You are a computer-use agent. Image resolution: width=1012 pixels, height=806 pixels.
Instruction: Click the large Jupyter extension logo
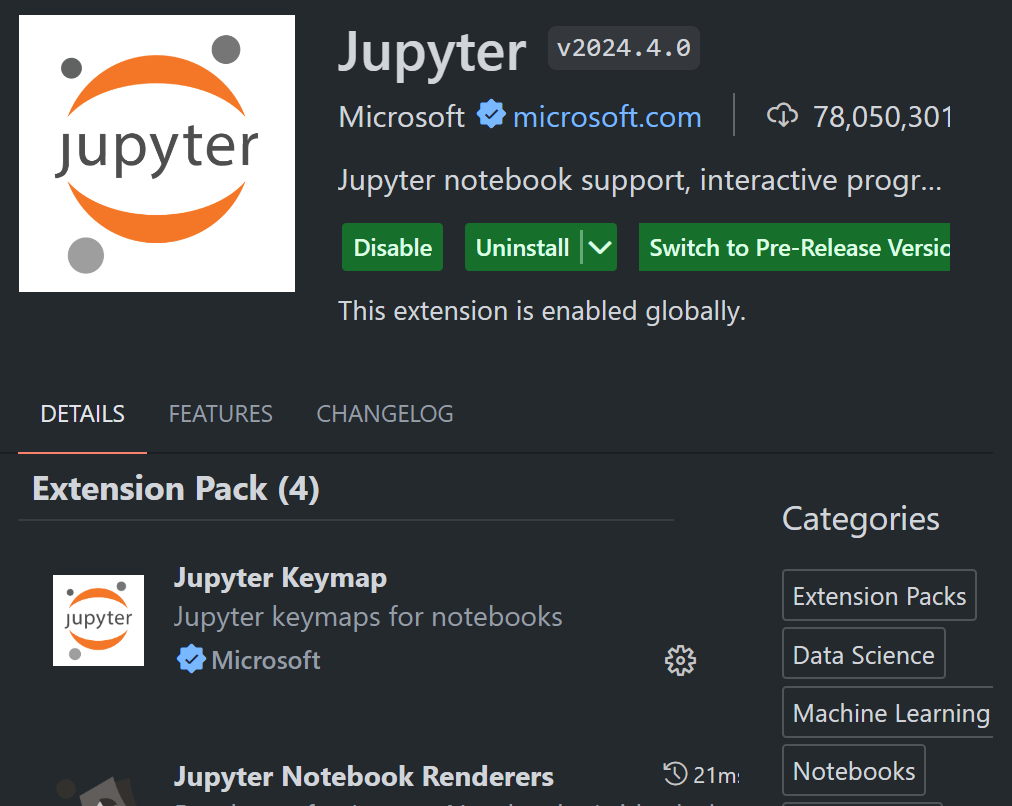click(x=157, y=154)
